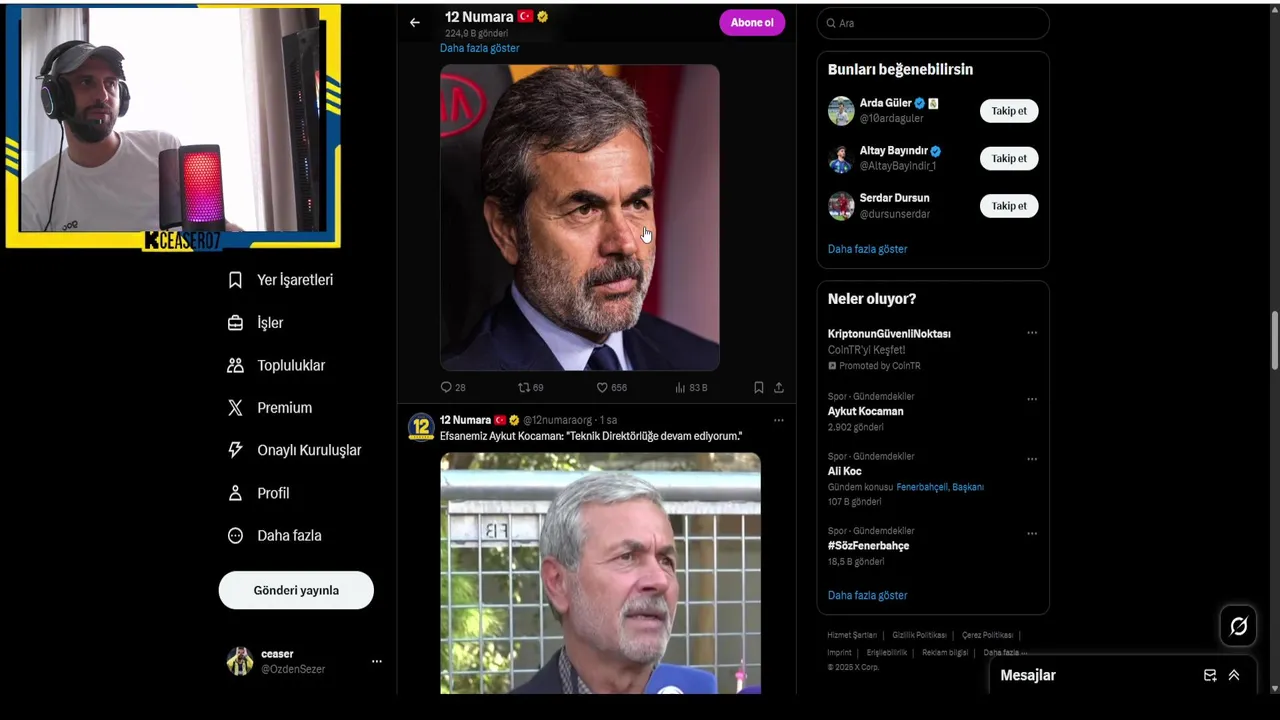
Task: Open the Aykut Kocaman portrait photo
Action: [580, 218]
